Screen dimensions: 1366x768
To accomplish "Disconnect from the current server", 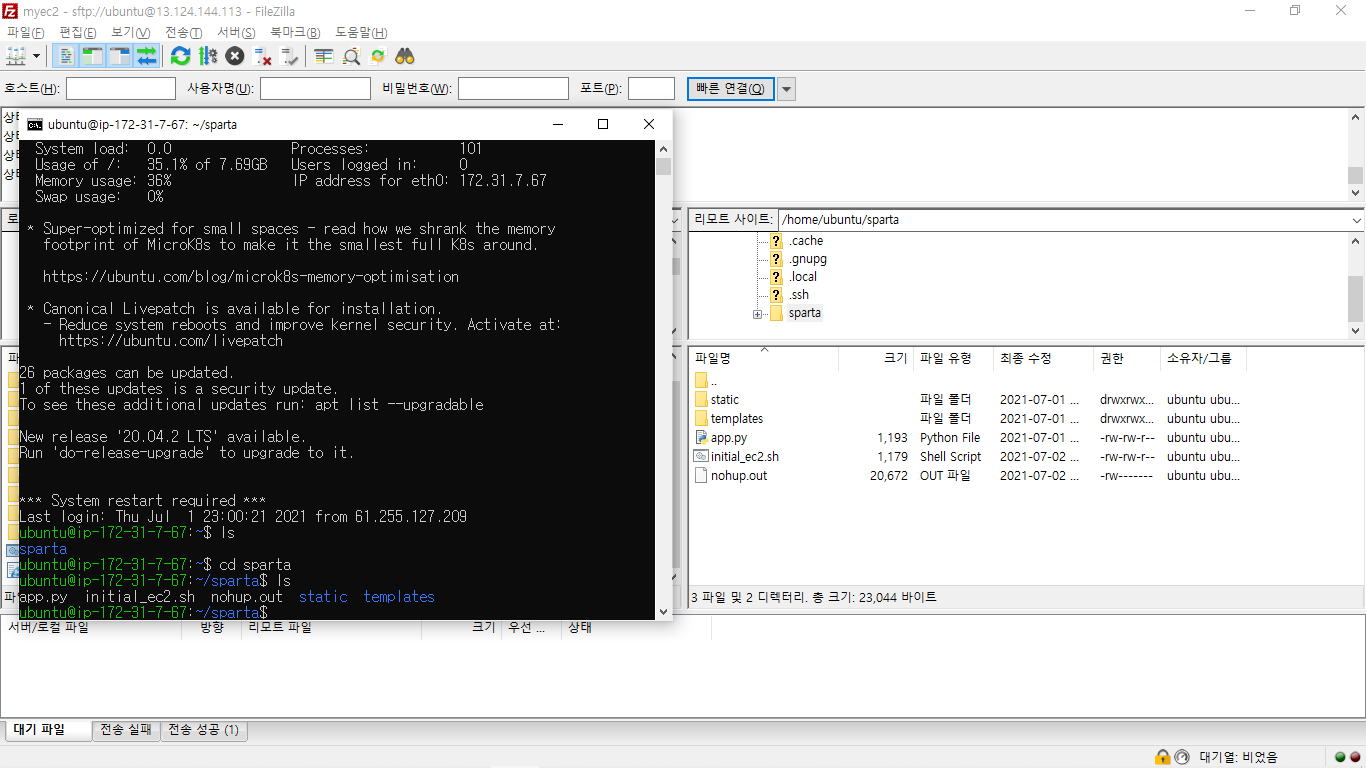I will pos(262,56).
